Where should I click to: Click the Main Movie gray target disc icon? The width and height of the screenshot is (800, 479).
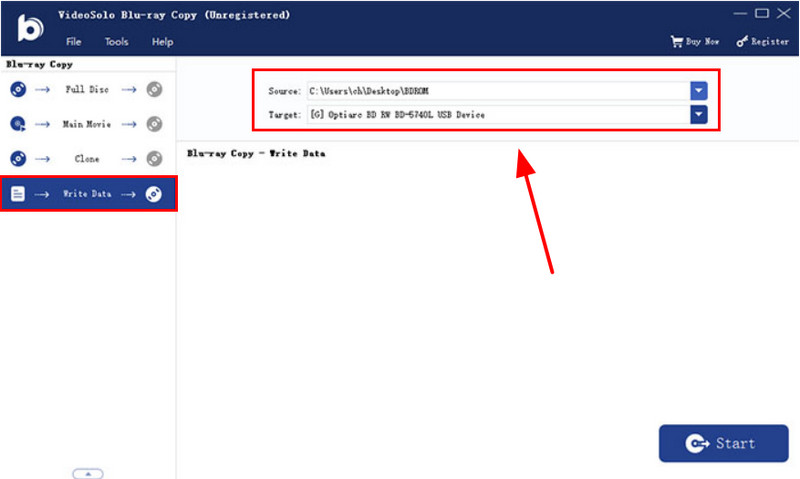point(154,124)
